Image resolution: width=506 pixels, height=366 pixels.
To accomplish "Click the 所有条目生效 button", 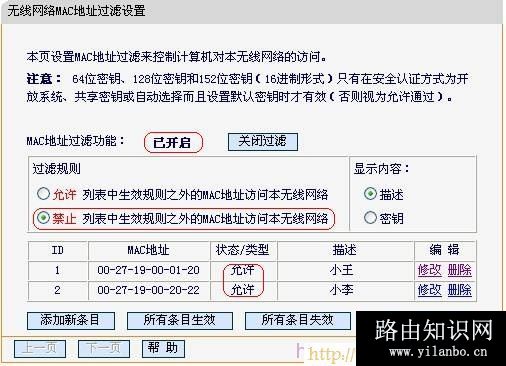I will 180,321.
